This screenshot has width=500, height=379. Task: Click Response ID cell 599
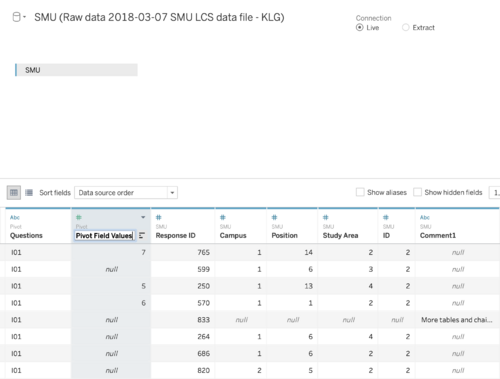183,269
